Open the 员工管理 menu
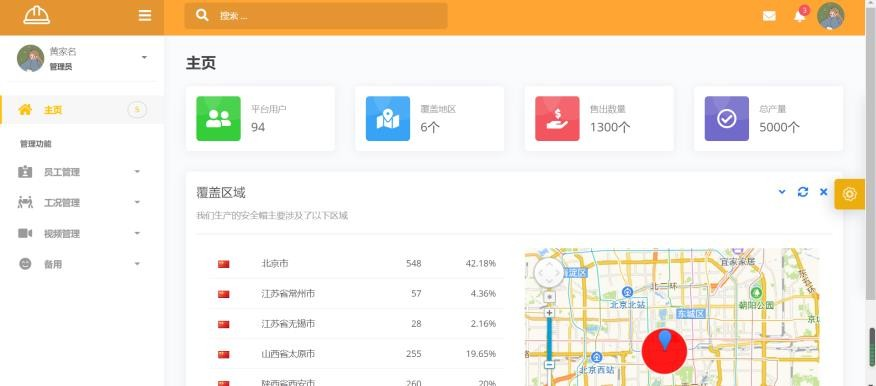Image resolution: width=876 pixels, height=386 pixels. [x=82, y=172]
